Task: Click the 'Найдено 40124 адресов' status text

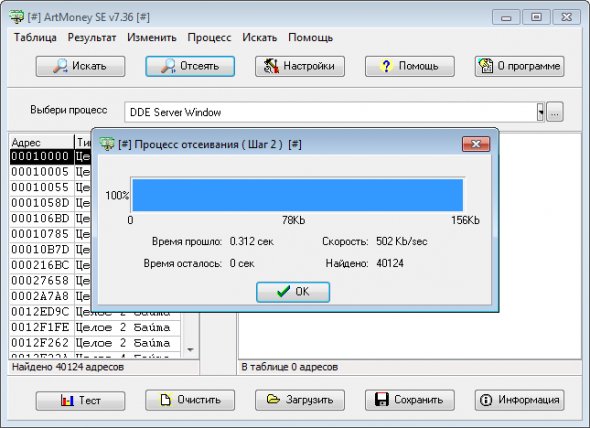Action: pos(68,367)
